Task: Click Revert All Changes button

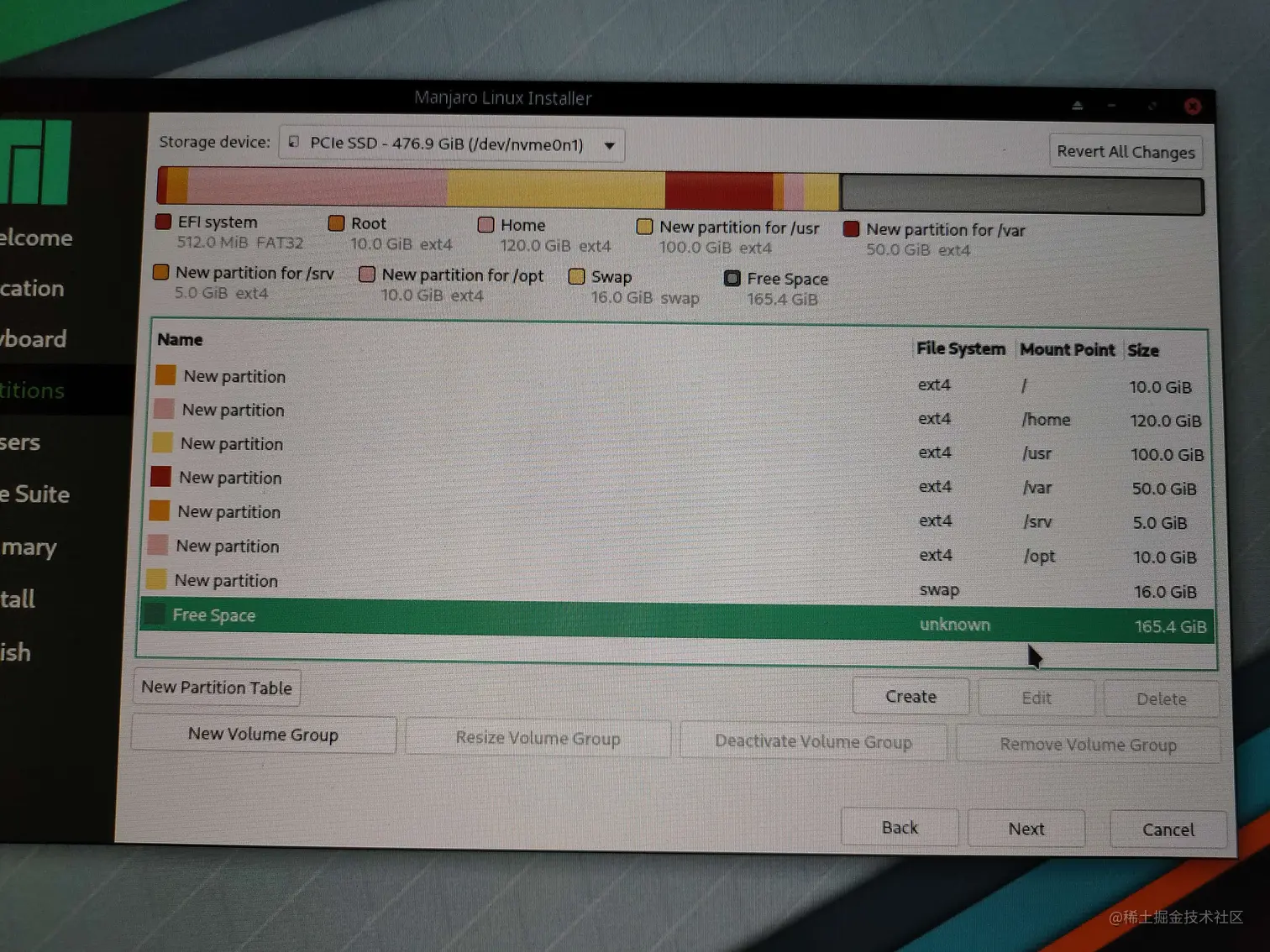Action: 1125,152
